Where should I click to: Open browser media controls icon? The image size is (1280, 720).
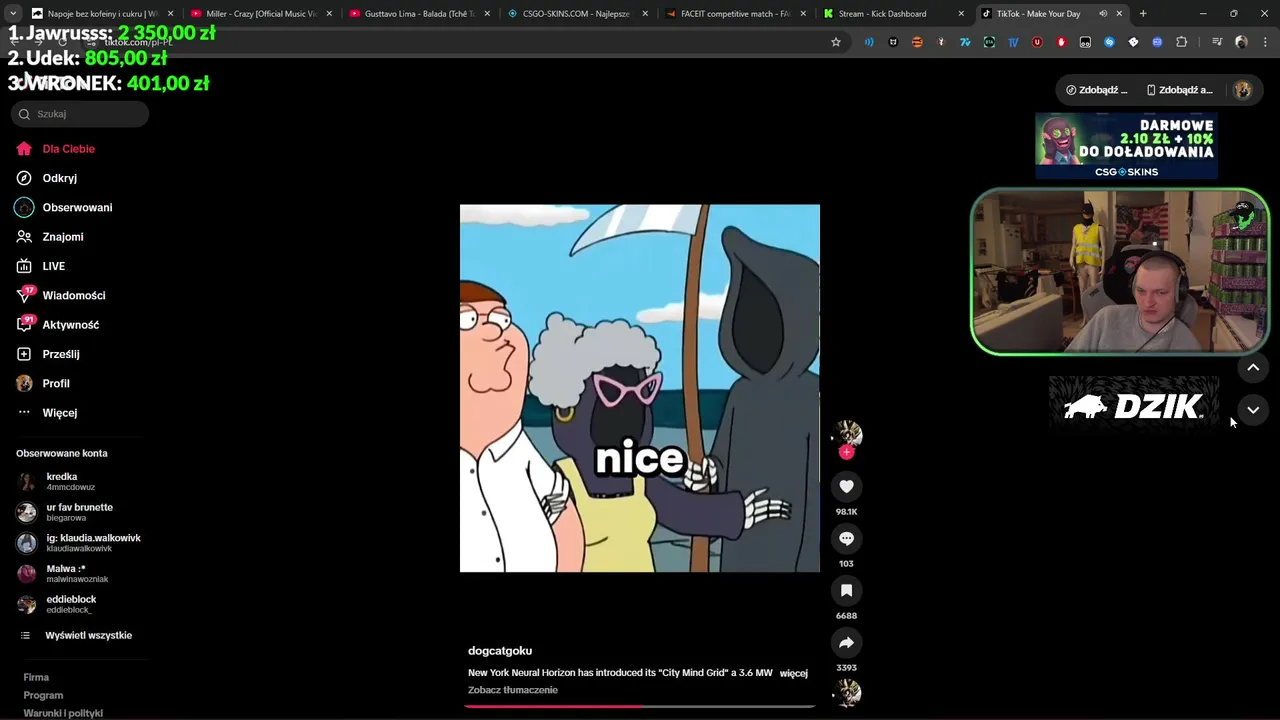point(1217,42)
